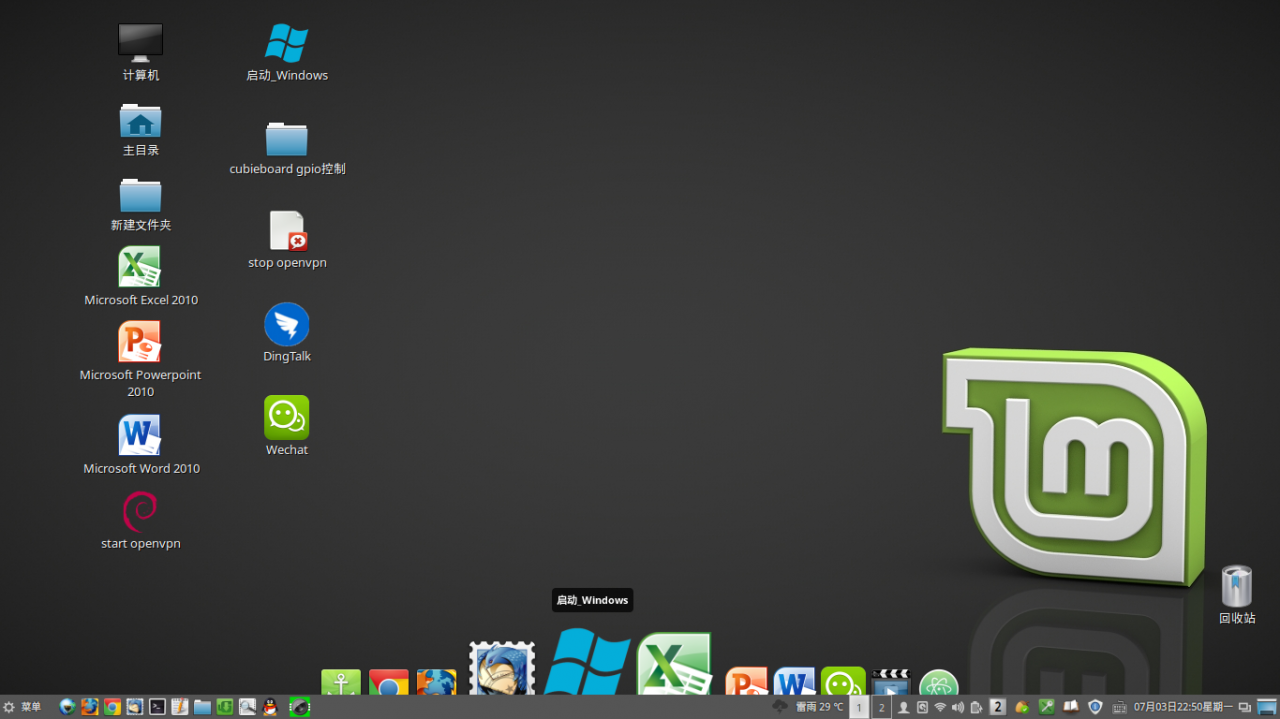Click the open book tray icon

tap(1071, 707)
